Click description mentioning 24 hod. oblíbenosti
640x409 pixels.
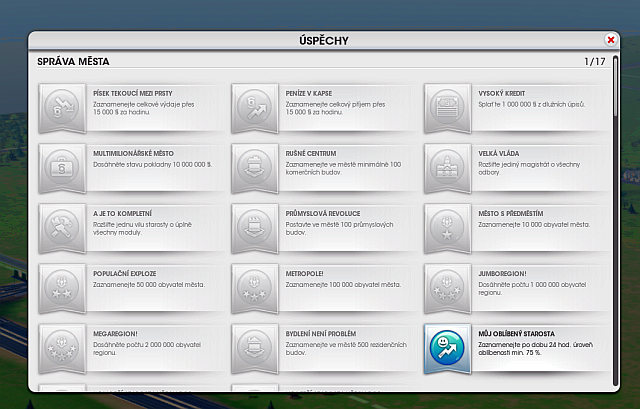pos(536,348)
